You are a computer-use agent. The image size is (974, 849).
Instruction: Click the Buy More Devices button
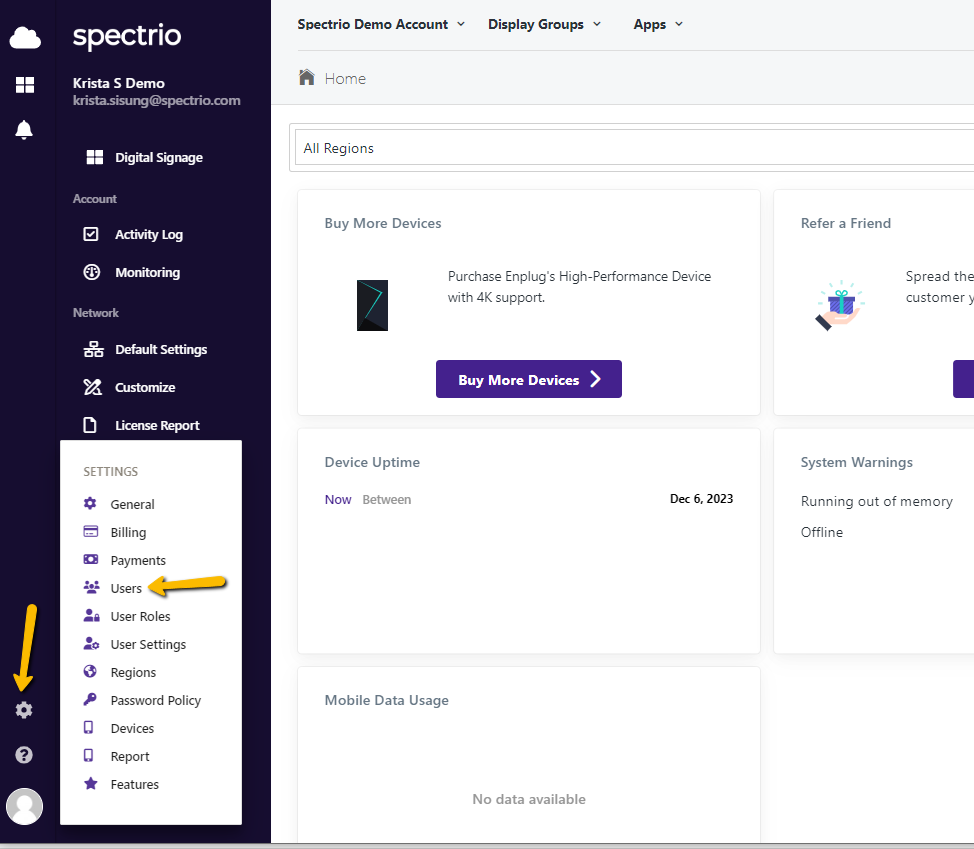[x=528, y=379]
